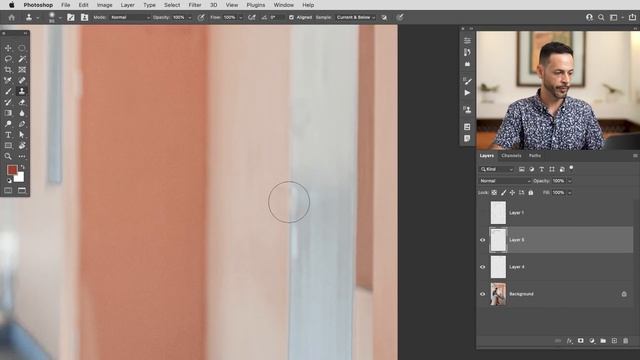Open the Mode blend dropdown in options bar
This screenshot has height=360, width=640.
coord(130,18)
